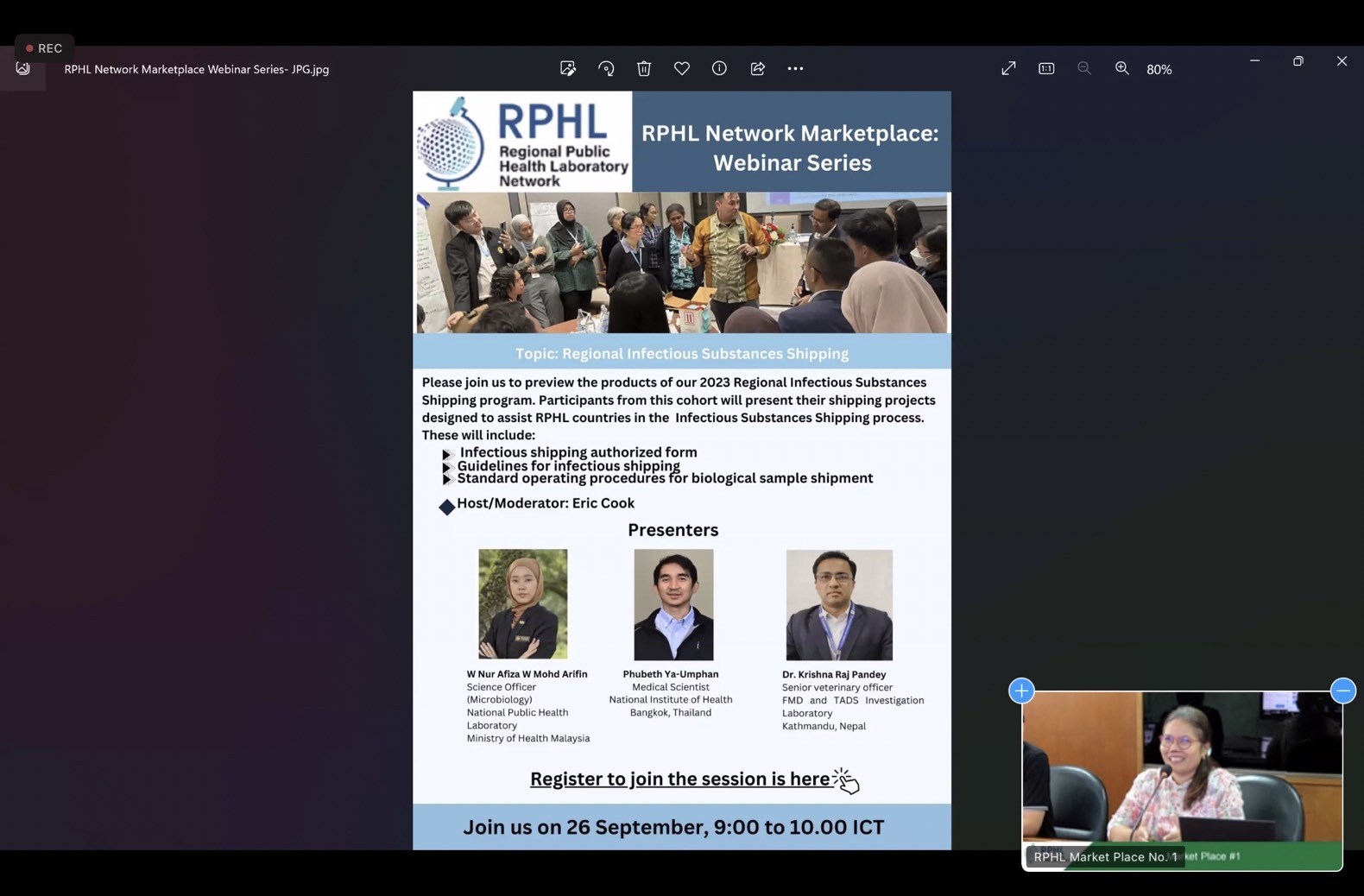
Task: Click the Host/Moderator: Eric Cook line
Action: click(x=546, y=503)
